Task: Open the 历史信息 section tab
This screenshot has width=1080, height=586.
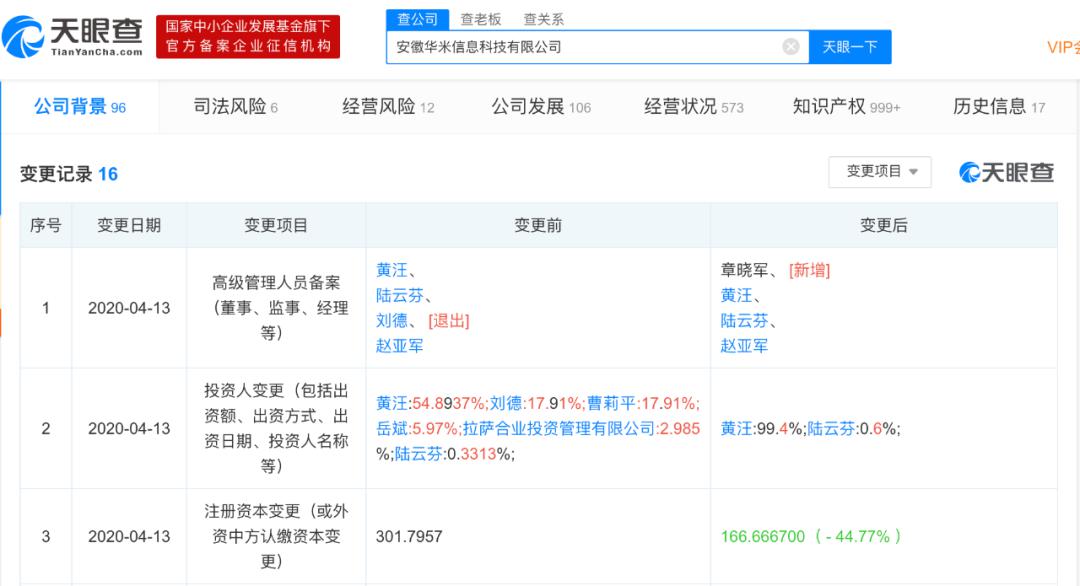Action: [999, 107]
